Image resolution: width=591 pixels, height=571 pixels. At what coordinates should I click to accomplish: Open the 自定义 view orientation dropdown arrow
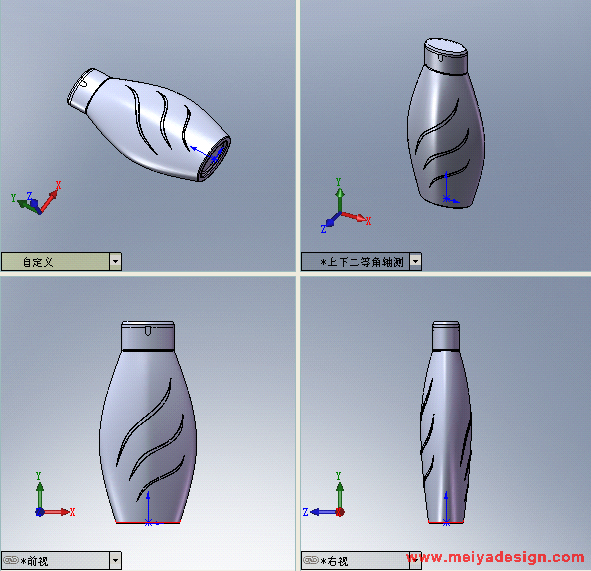click(x=115, y=261)
